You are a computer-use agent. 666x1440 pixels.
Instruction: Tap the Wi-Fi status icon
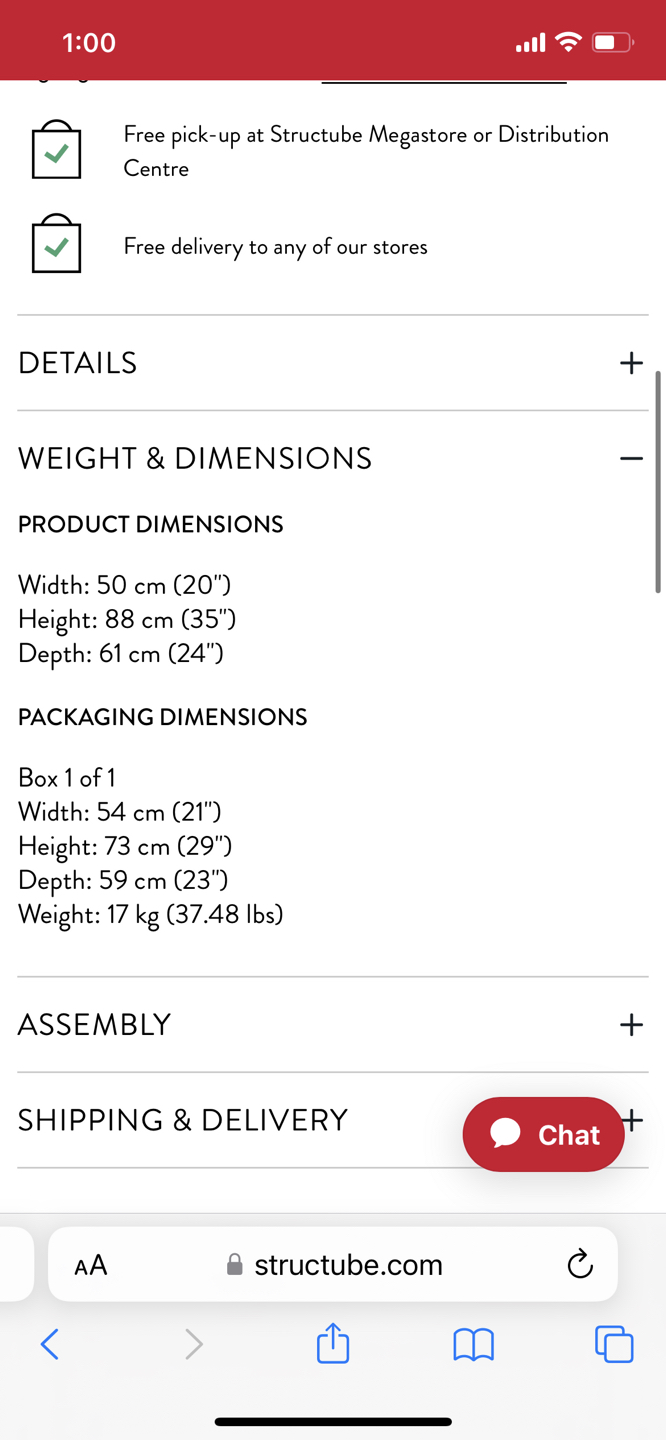click(x=568, y=42)
